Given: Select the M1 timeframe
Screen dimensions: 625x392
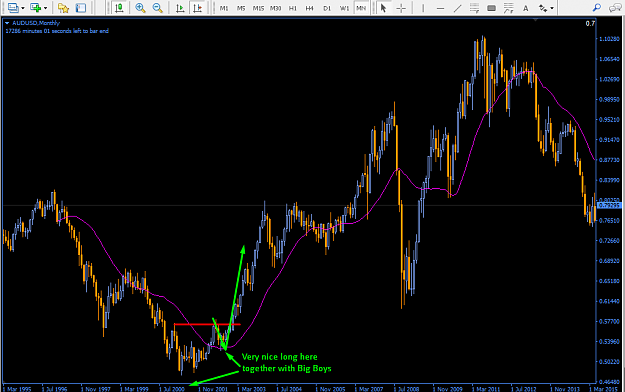Looking at the screenshot, I should [x=224, y=8].
